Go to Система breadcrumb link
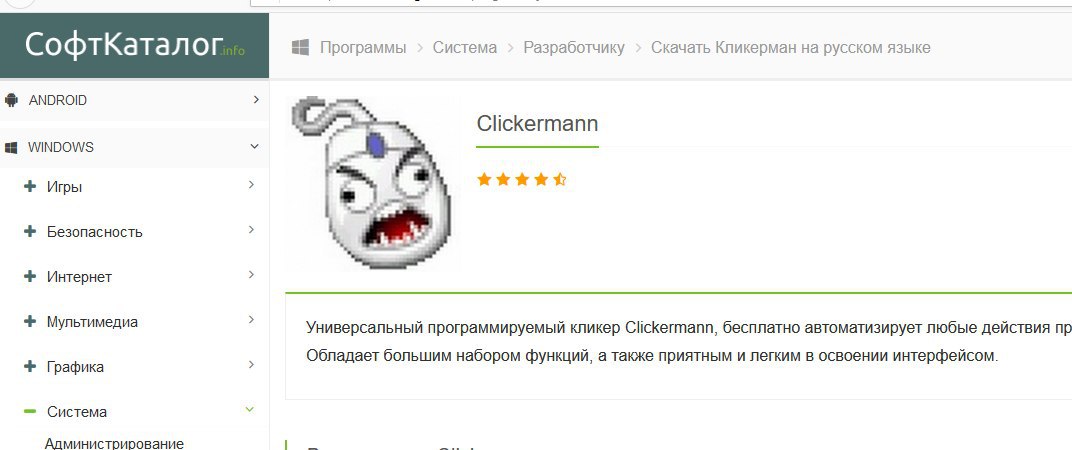The image size is (1072, 450). coord(465,48)
